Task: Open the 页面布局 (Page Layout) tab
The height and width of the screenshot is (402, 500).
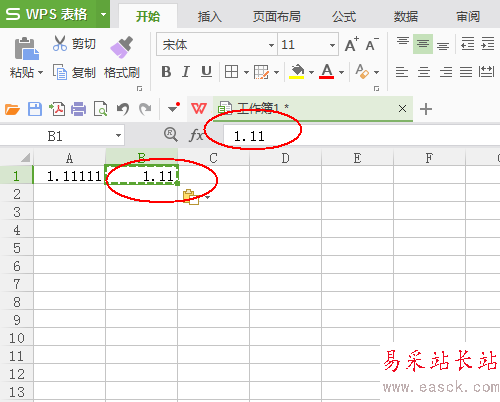Action: (277, 16)
